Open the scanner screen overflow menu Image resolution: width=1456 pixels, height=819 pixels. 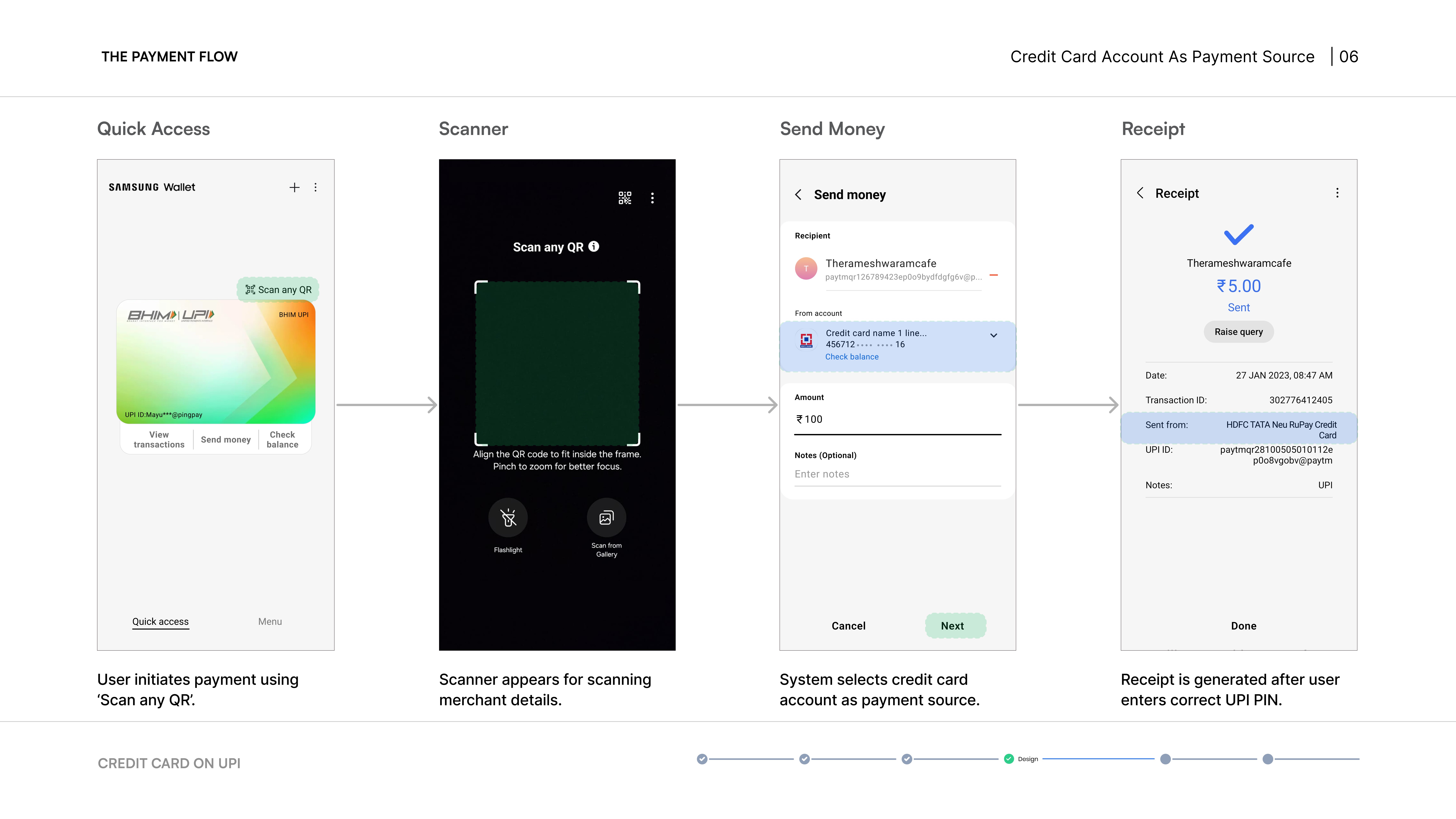point(652,198)
